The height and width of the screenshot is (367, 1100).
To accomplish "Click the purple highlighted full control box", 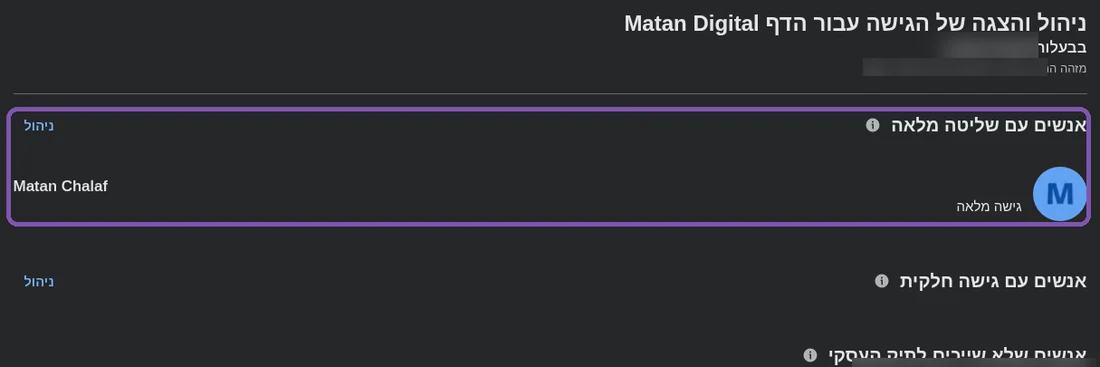I will 549,166.
